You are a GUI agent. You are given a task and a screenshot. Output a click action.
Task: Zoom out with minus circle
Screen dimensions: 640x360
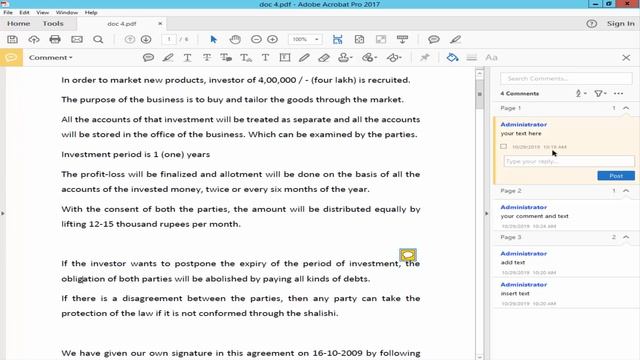pos(256,40)
